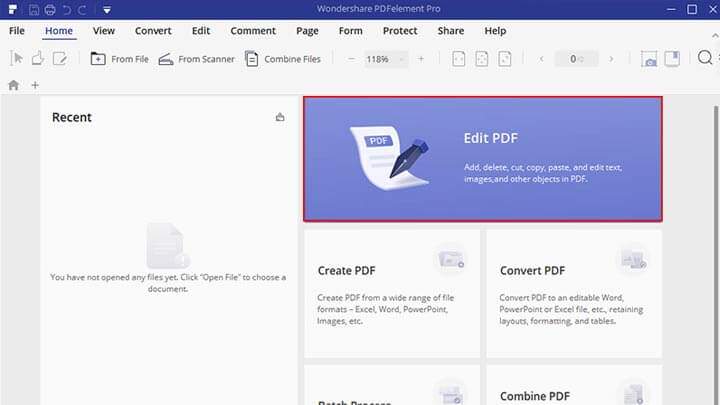Click the Screenshot capture icon
This screenshot has width=720, height=405.
649,59
